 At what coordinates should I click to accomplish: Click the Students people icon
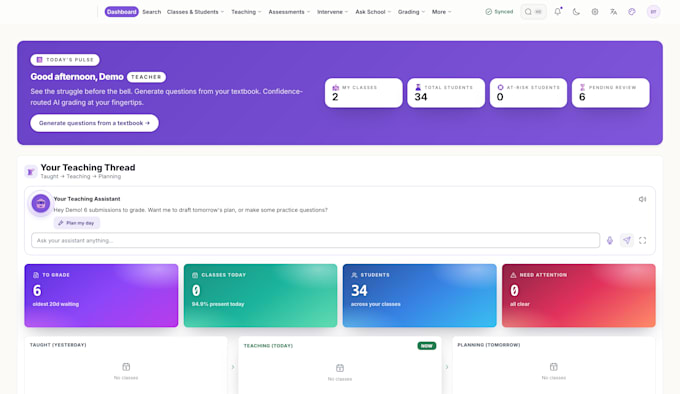click(354, 275)
